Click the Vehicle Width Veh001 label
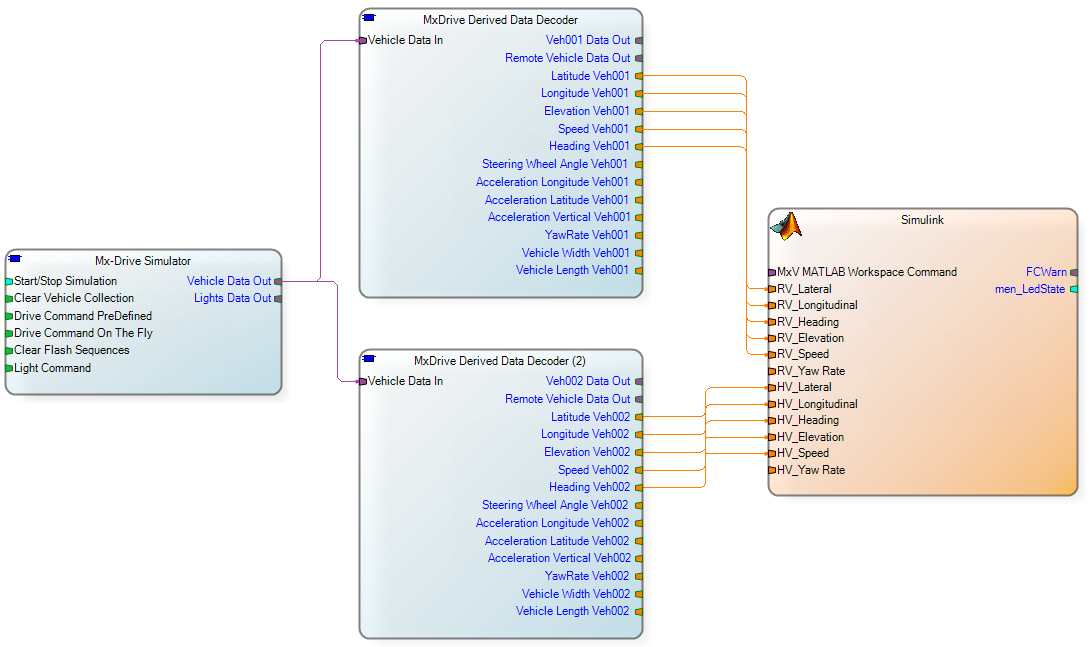1091x647 pixels. [575, 253]
